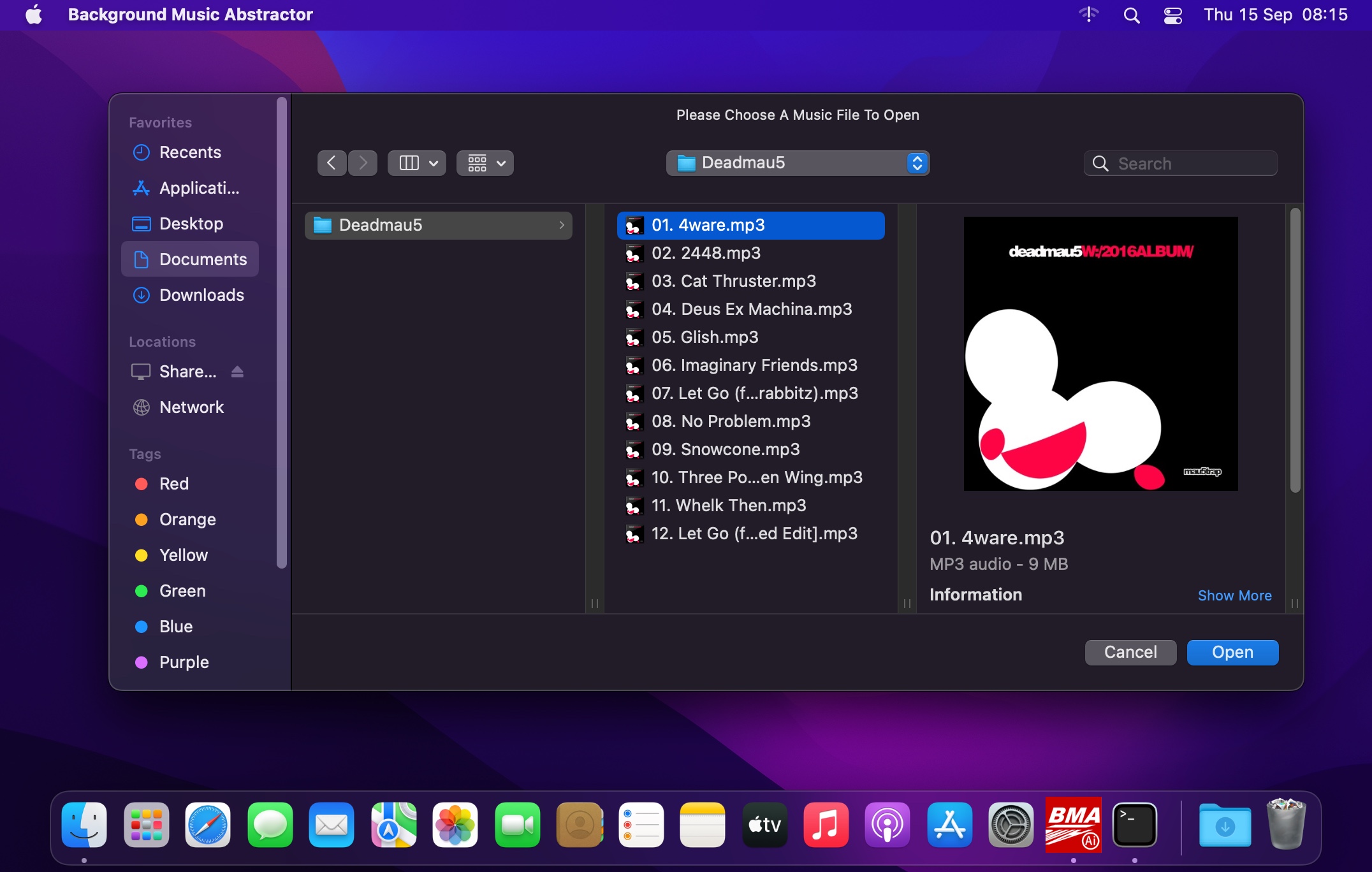The image size is (1372, 872).
Task: Select 10. Three Po...en Wing.mp3 file
Action: (x=750, y=477)
